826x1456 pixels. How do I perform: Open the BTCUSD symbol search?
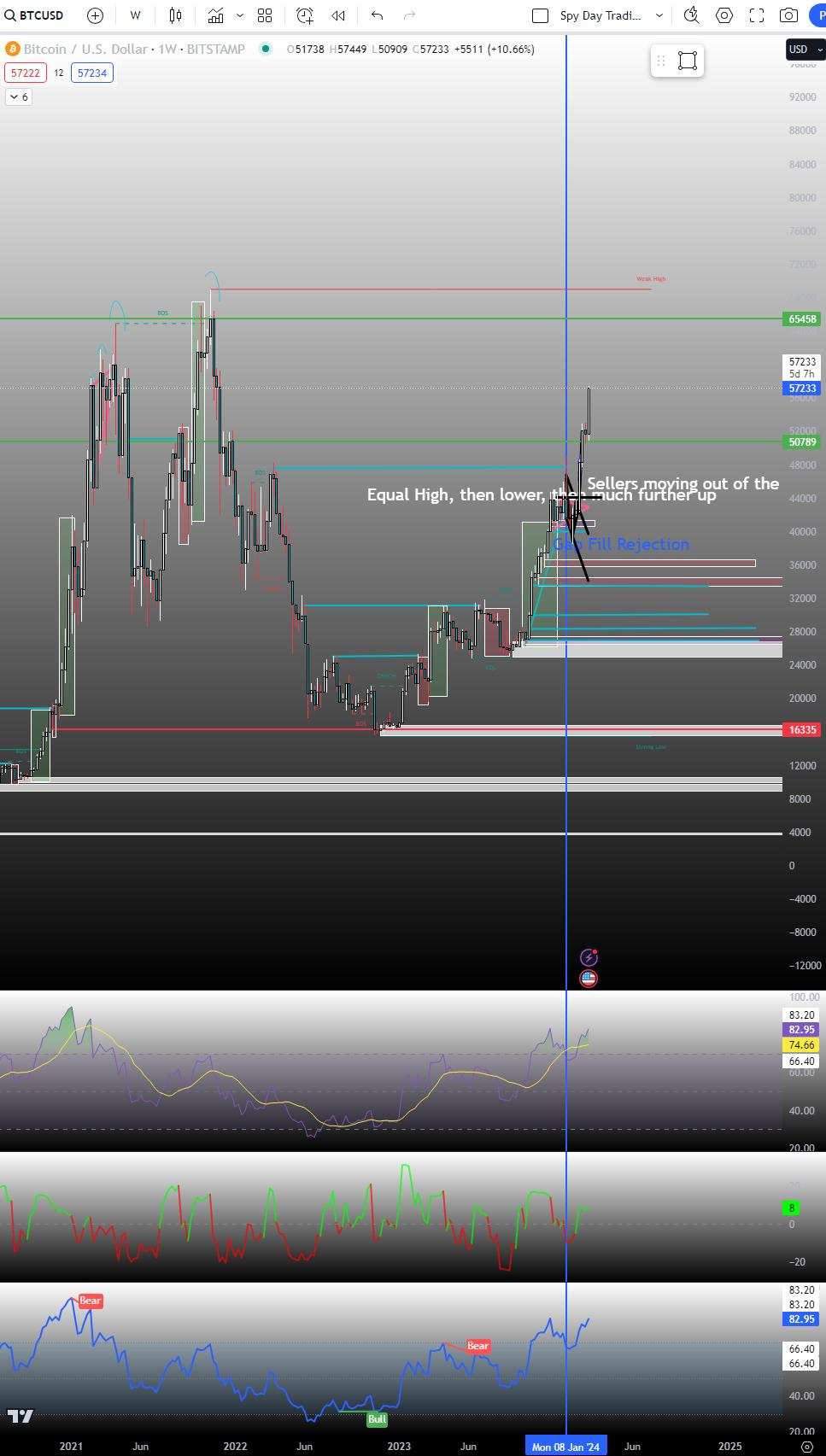[34, 15]
